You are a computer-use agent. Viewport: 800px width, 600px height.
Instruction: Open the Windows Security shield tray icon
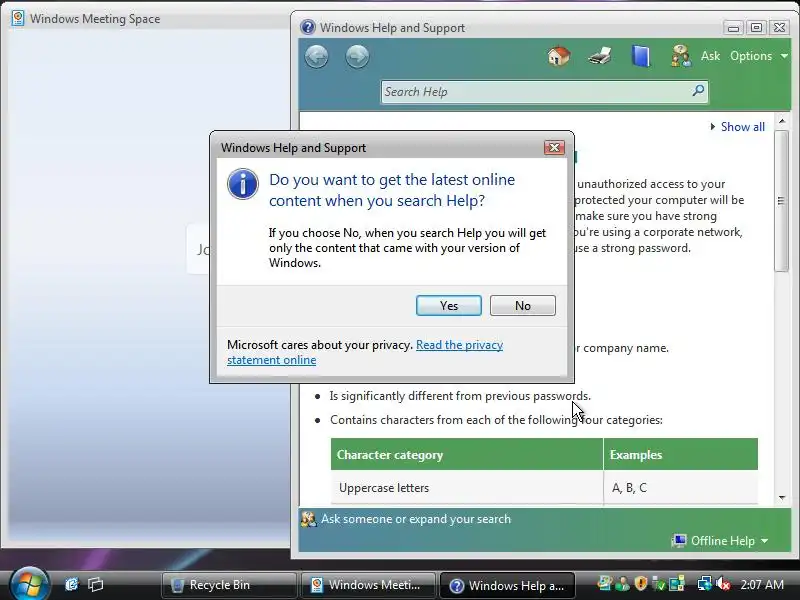(641, 584)
